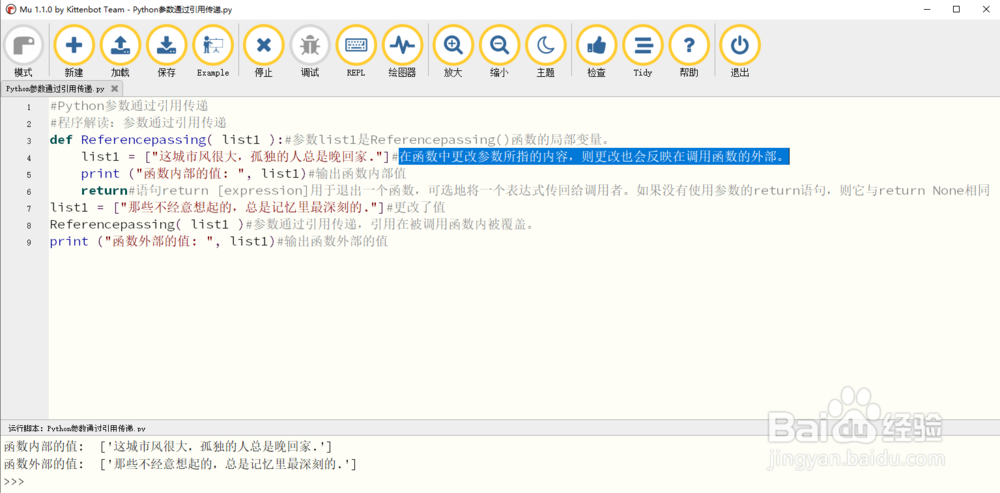Click the return keyword on line 6

104,191
